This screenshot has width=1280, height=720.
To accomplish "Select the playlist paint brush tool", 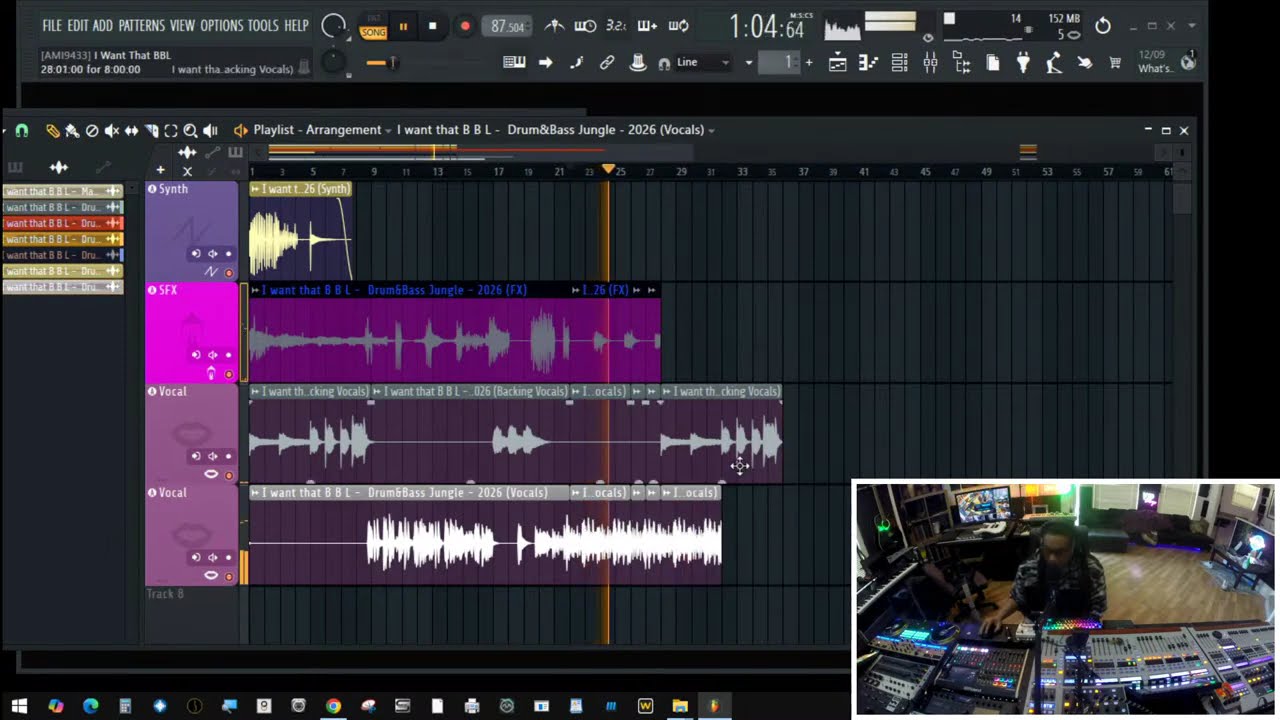I will [72, 130].
